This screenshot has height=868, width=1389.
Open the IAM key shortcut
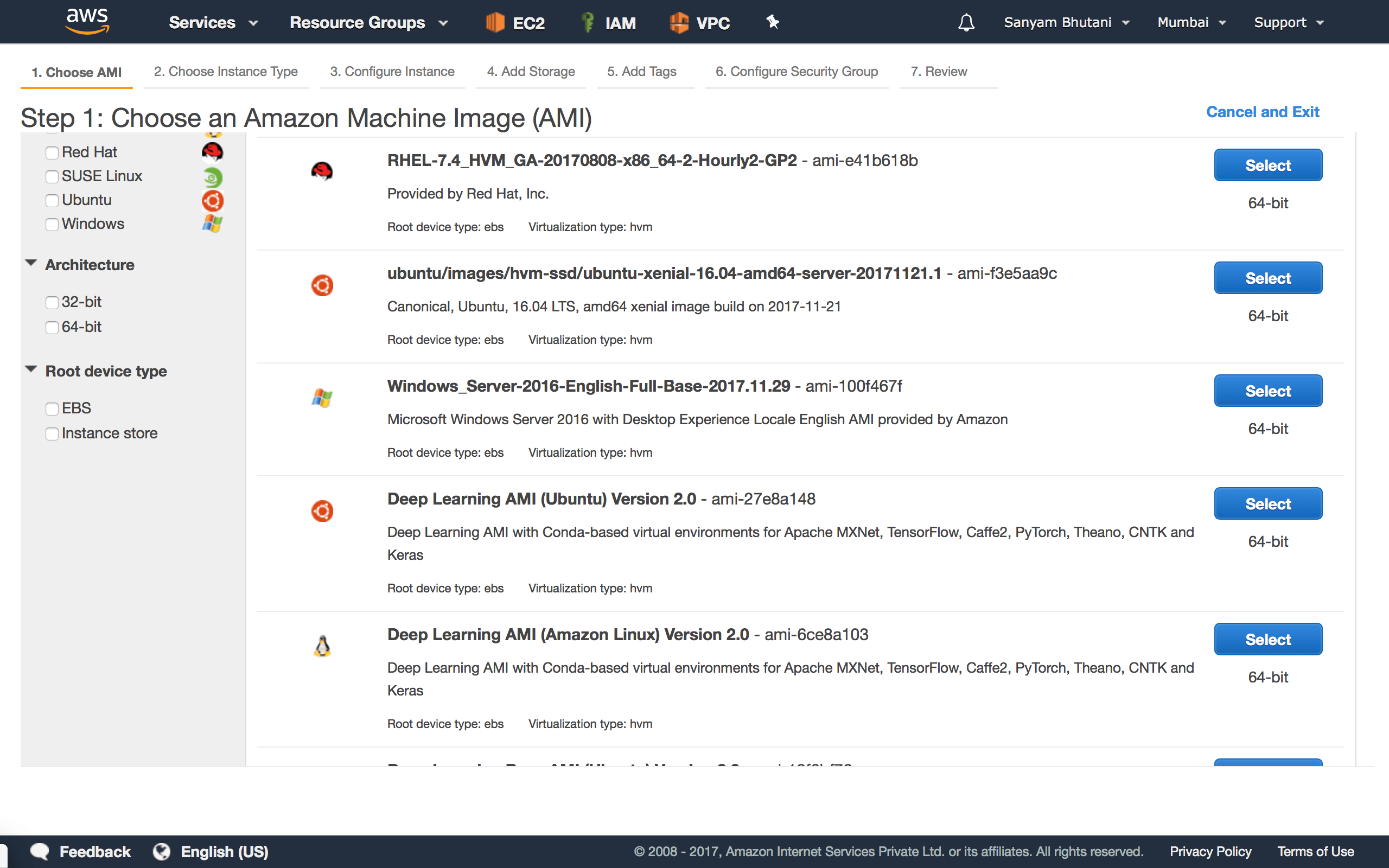[x=587, y=23]
